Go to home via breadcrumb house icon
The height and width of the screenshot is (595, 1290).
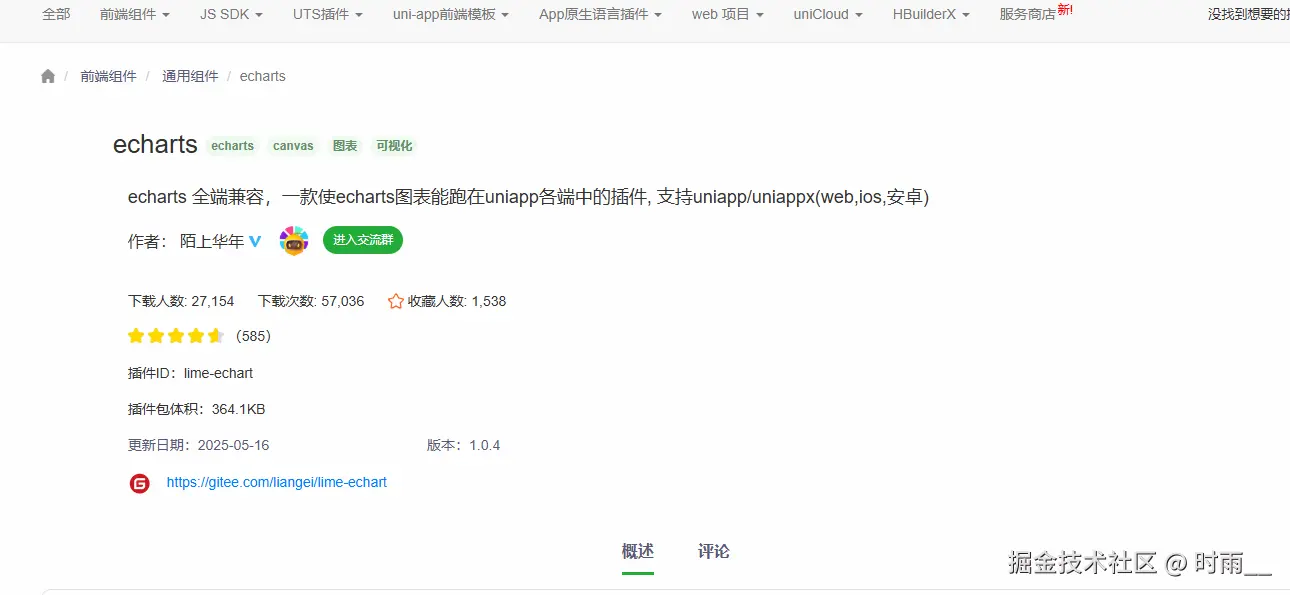48,76
